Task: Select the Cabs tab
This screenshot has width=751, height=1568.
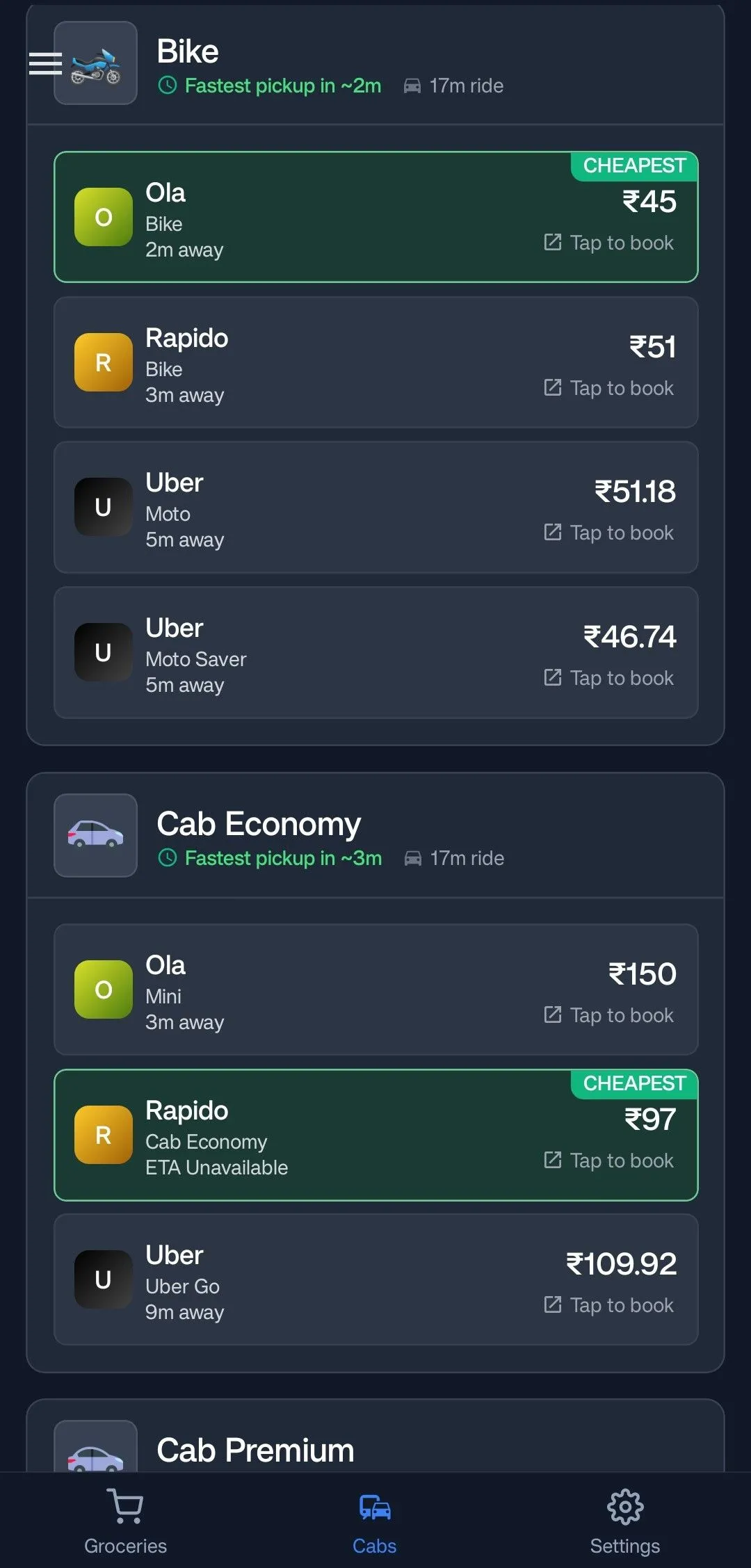Action: pos(375,1521)
